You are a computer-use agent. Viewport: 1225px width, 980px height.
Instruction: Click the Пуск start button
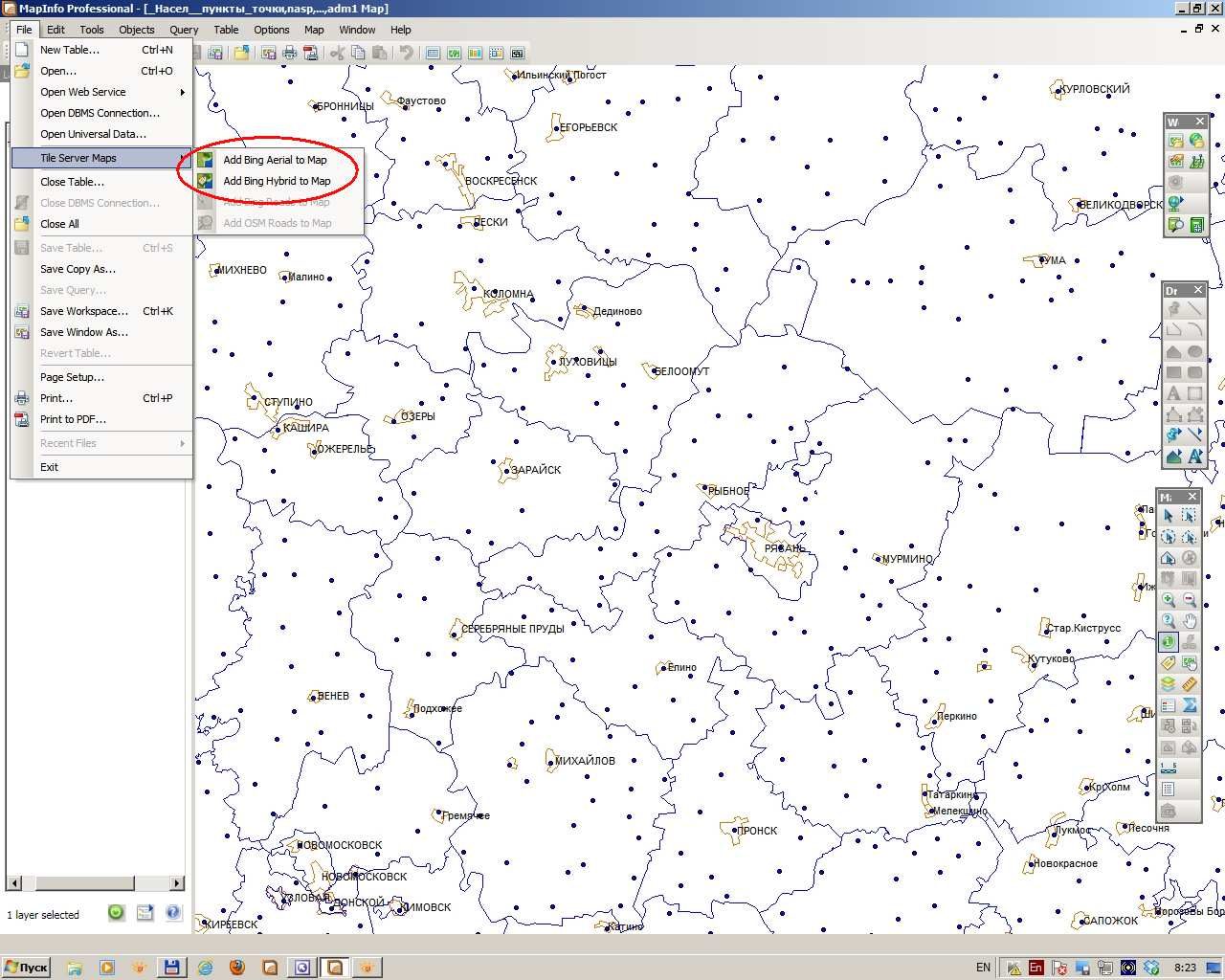click(26, 967)
